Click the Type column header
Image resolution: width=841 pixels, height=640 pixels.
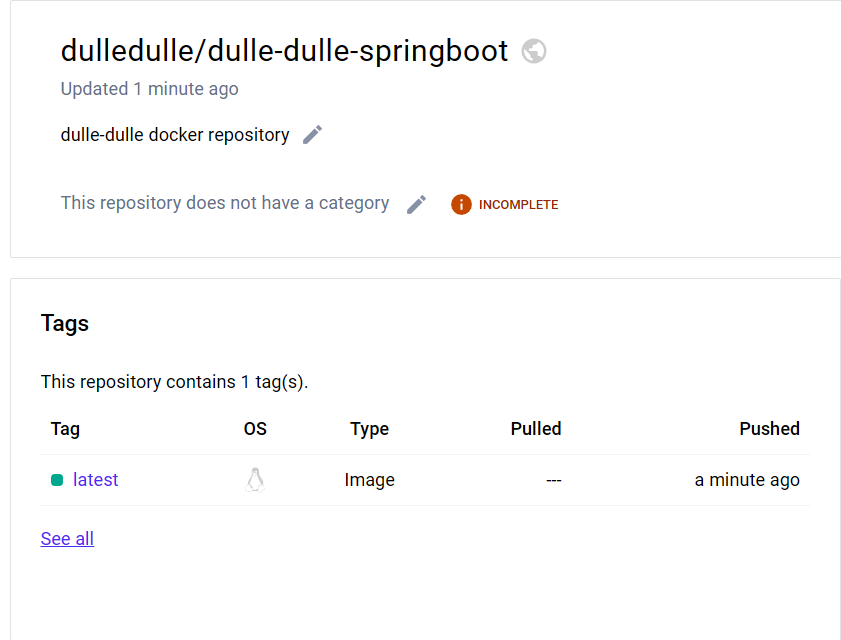[x=370, y=429]
